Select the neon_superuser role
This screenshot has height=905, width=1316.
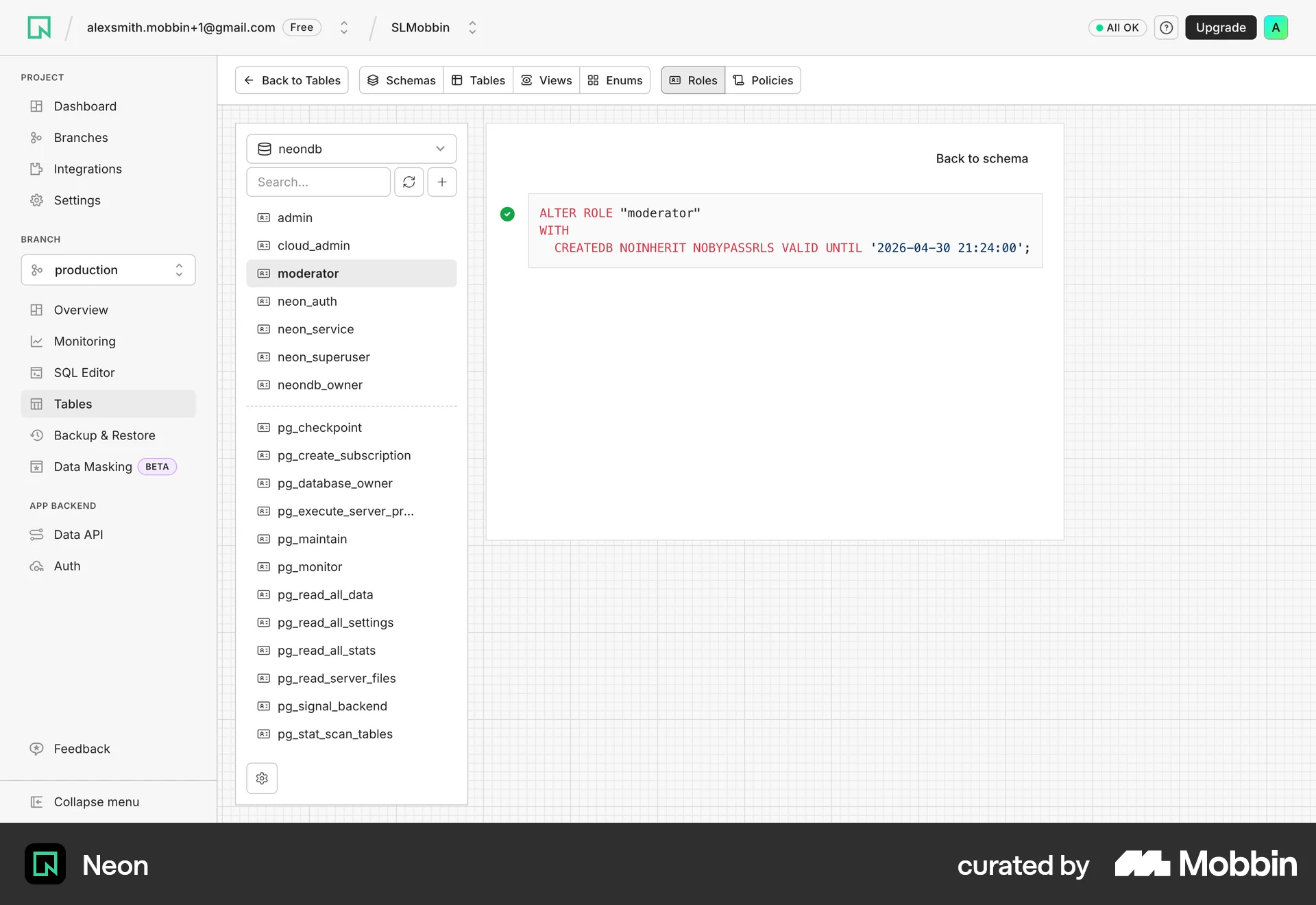tap(352, 357)
